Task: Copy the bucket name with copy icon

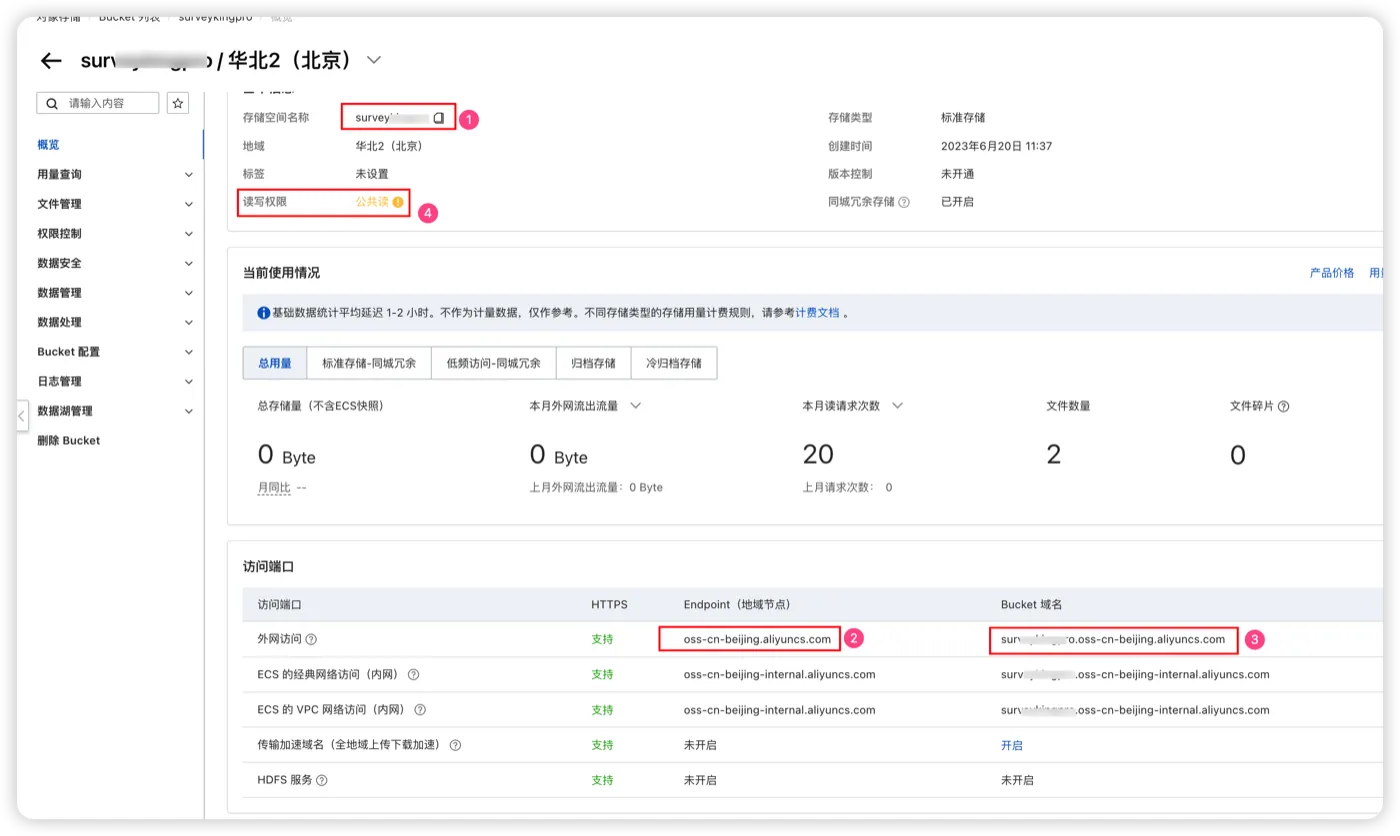Action: (438, 118)
